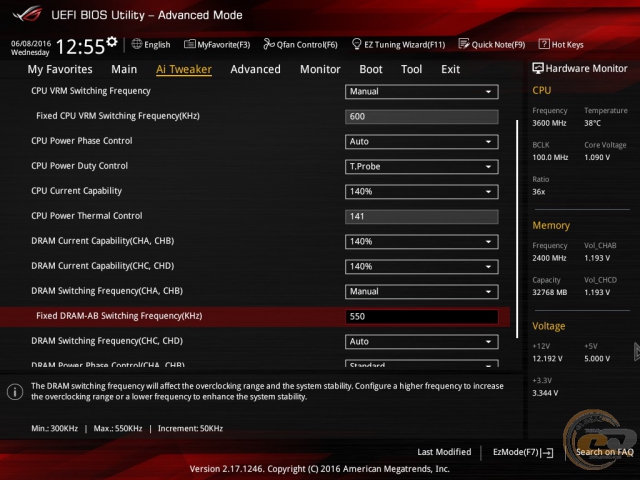
Task: Switch to the Advanced tab
Action: (256, 69)
